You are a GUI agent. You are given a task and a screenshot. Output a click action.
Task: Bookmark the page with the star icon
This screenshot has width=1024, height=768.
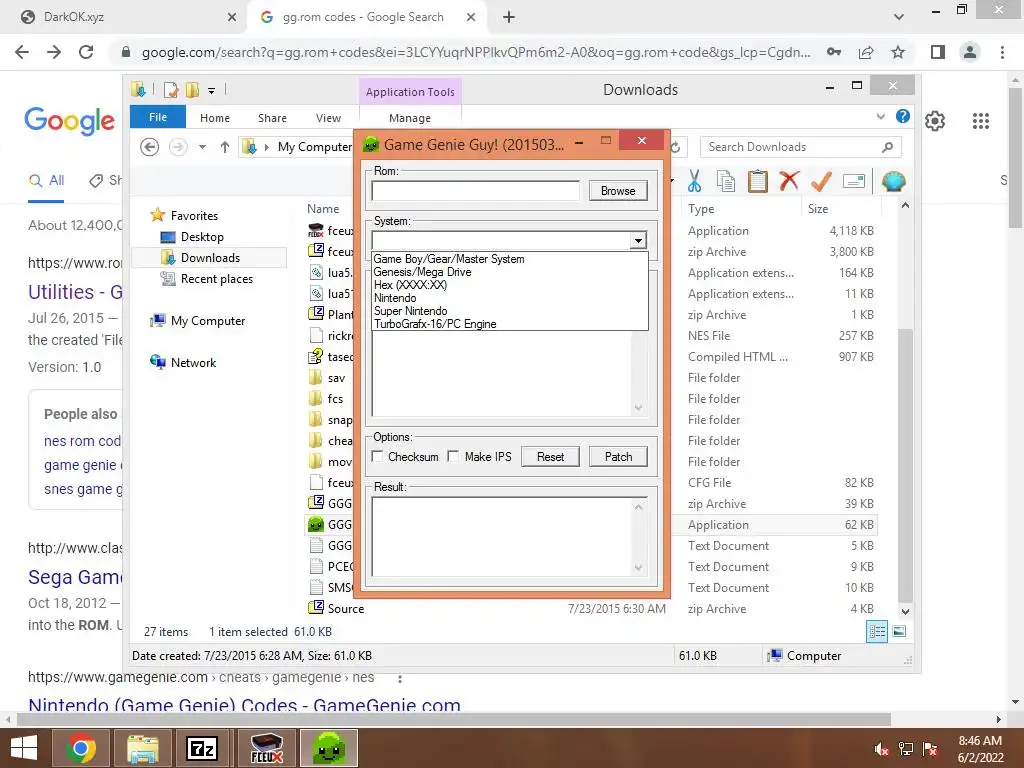(899, 52)
